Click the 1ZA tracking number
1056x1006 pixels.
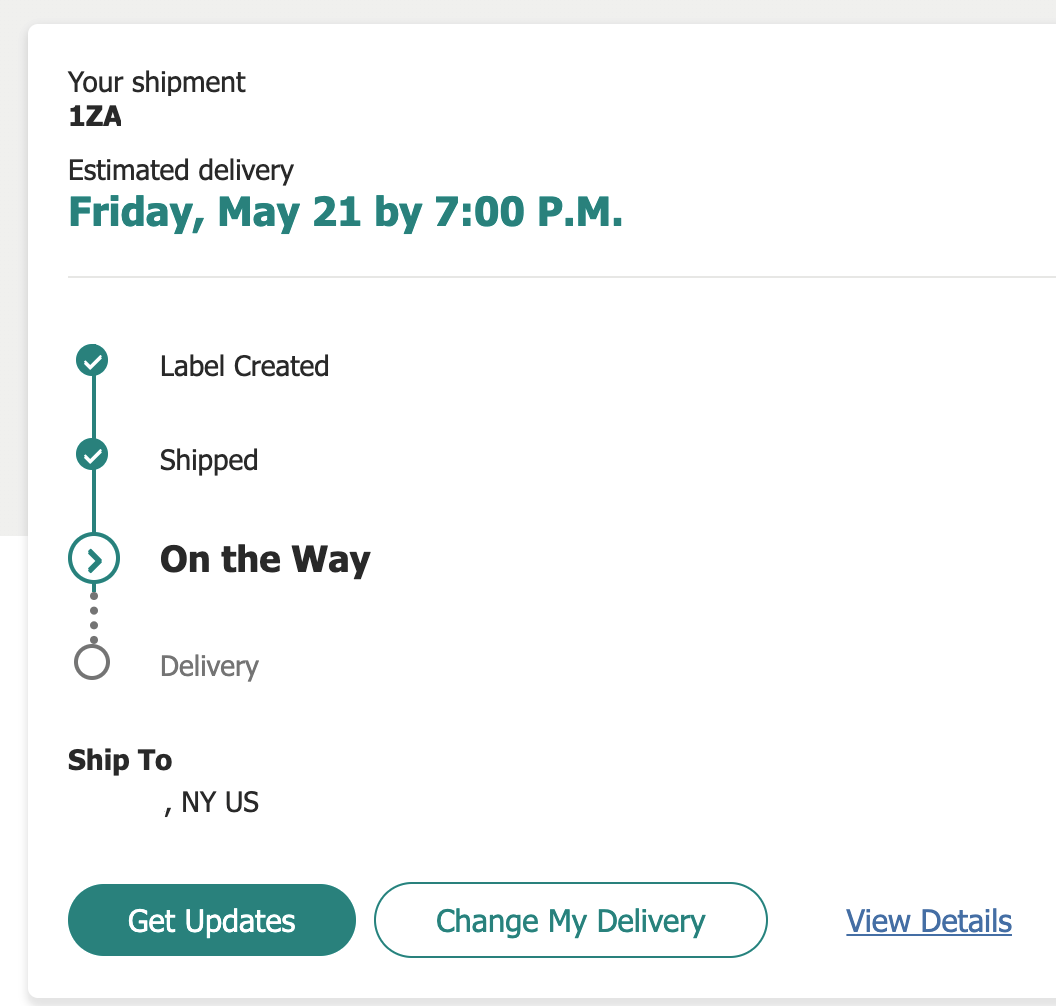pyautogui.click(x=95, y=116)
